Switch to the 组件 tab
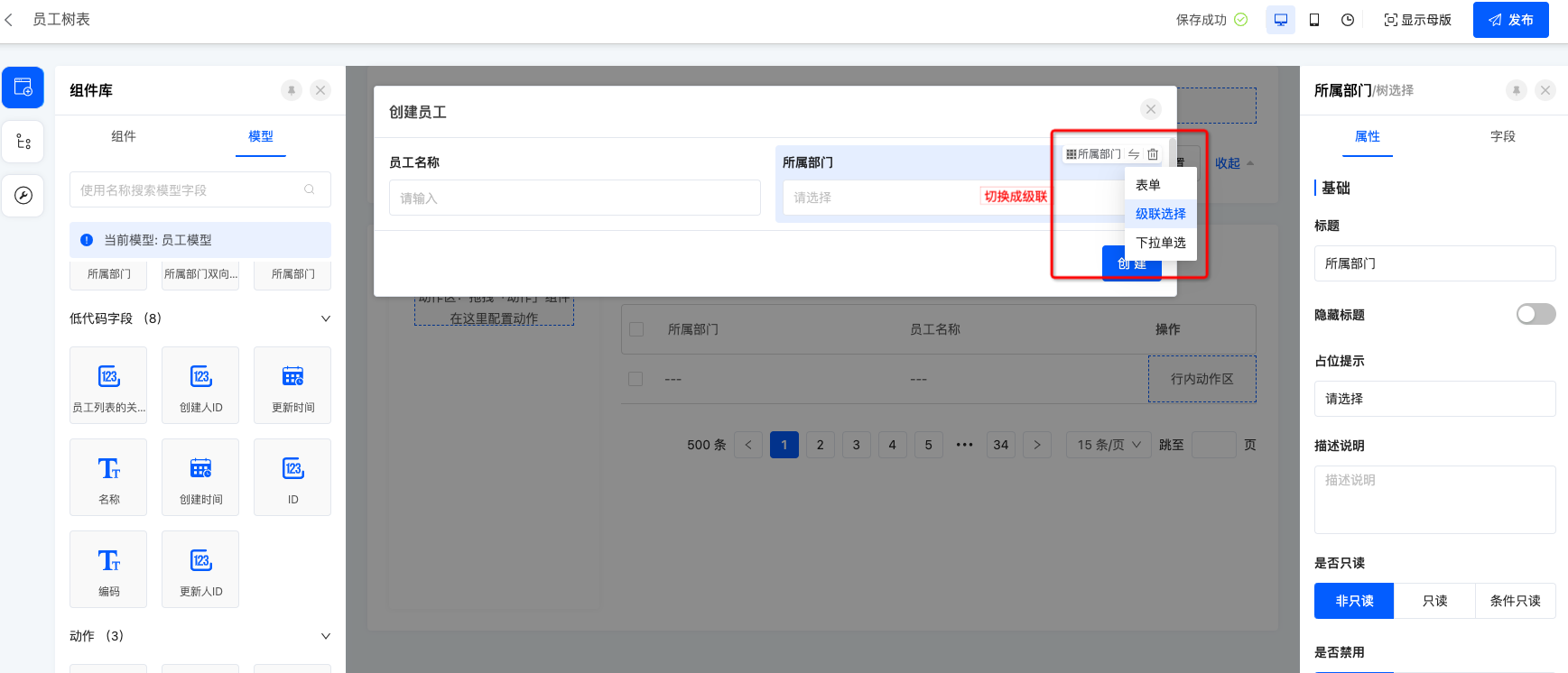This screenshot has height=673, width=1568. click(x=124, y=136)
